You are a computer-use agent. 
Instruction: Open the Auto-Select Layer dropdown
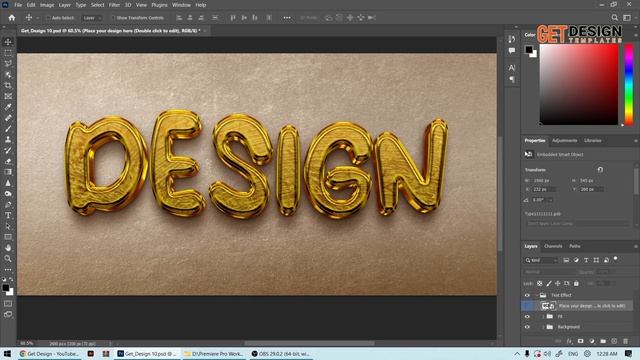91,18
